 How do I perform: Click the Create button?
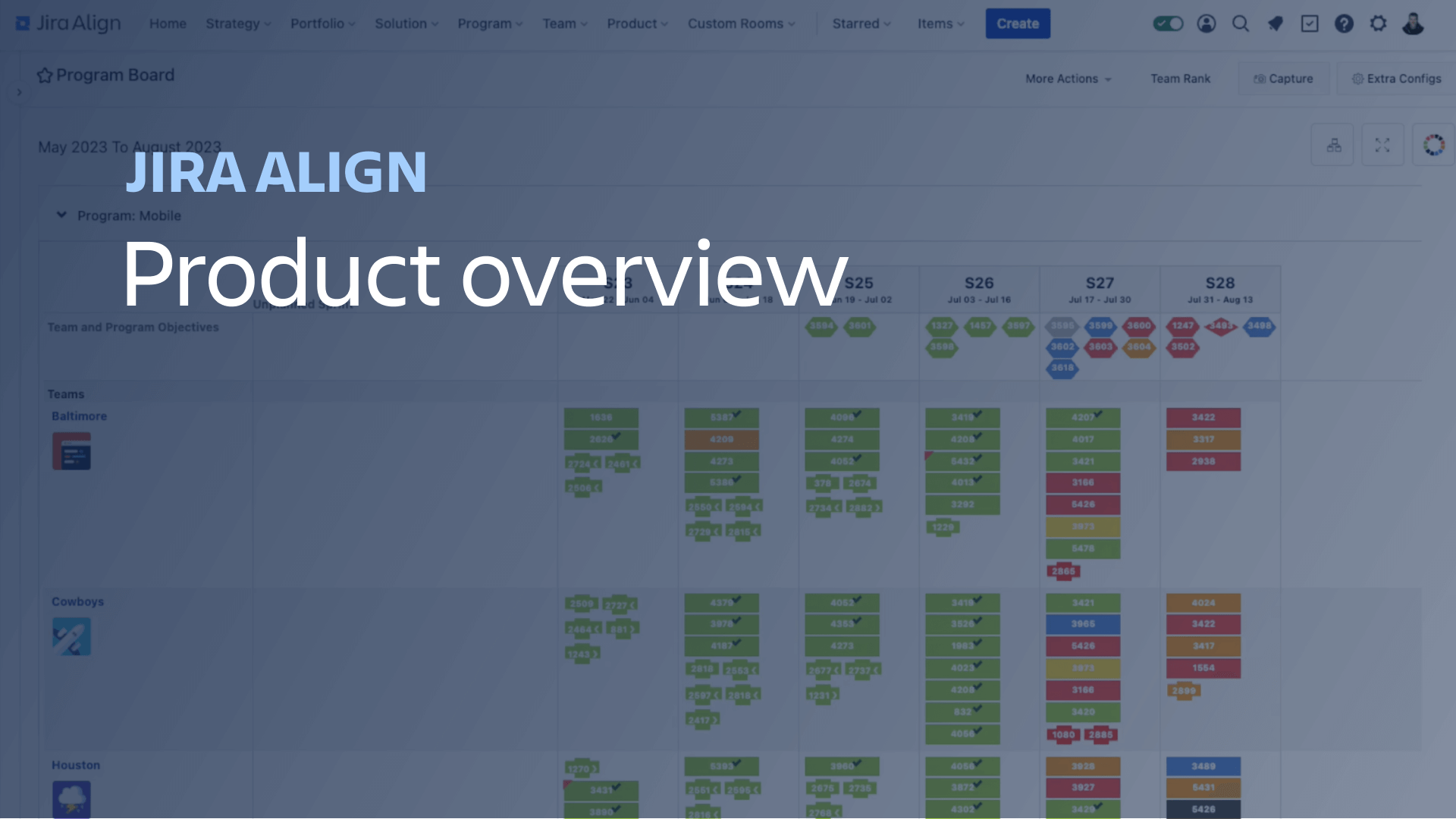[1018, 22]
